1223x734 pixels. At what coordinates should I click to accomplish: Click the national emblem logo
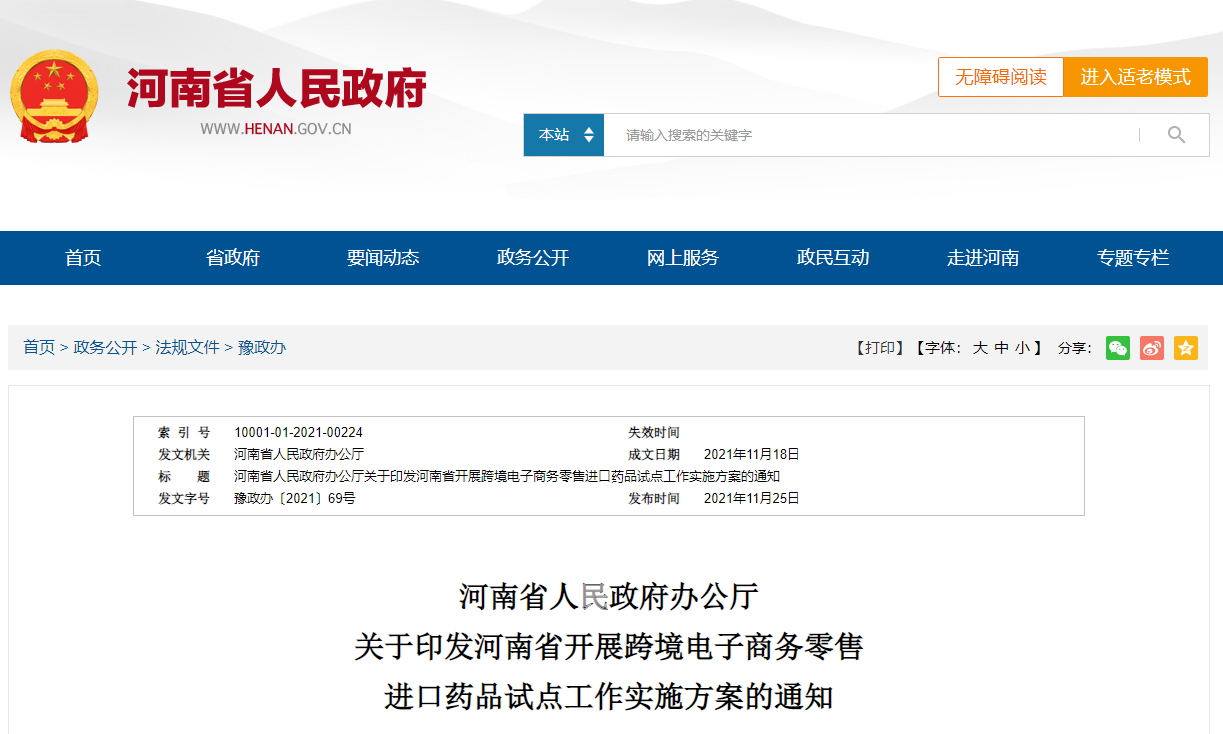54,97
